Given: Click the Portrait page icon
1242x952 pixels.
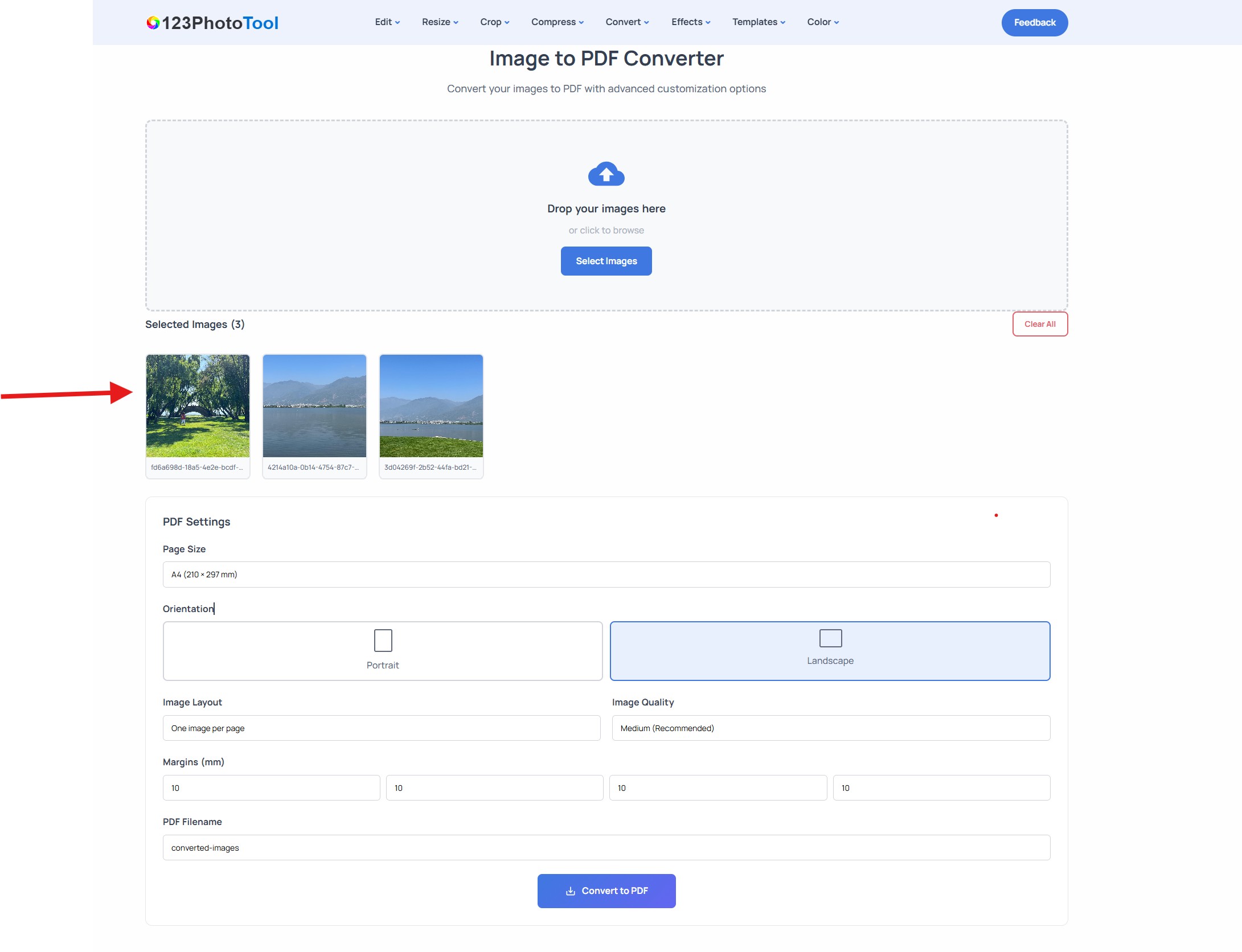Looking at the screenshot, I should click(x=383, y=641).
